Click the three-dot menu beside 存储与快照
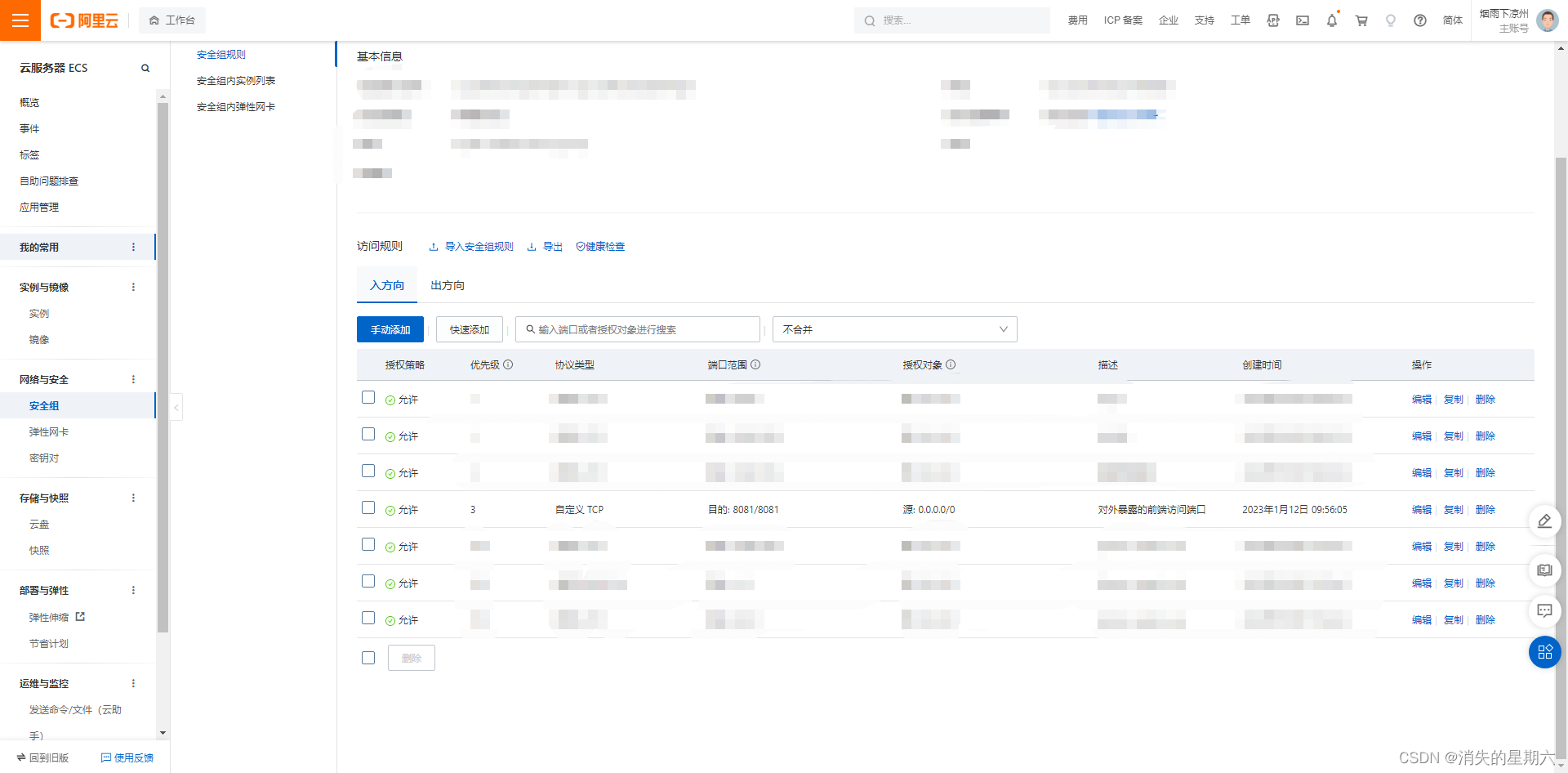1568x773 pixels. (x=134, y=498)
